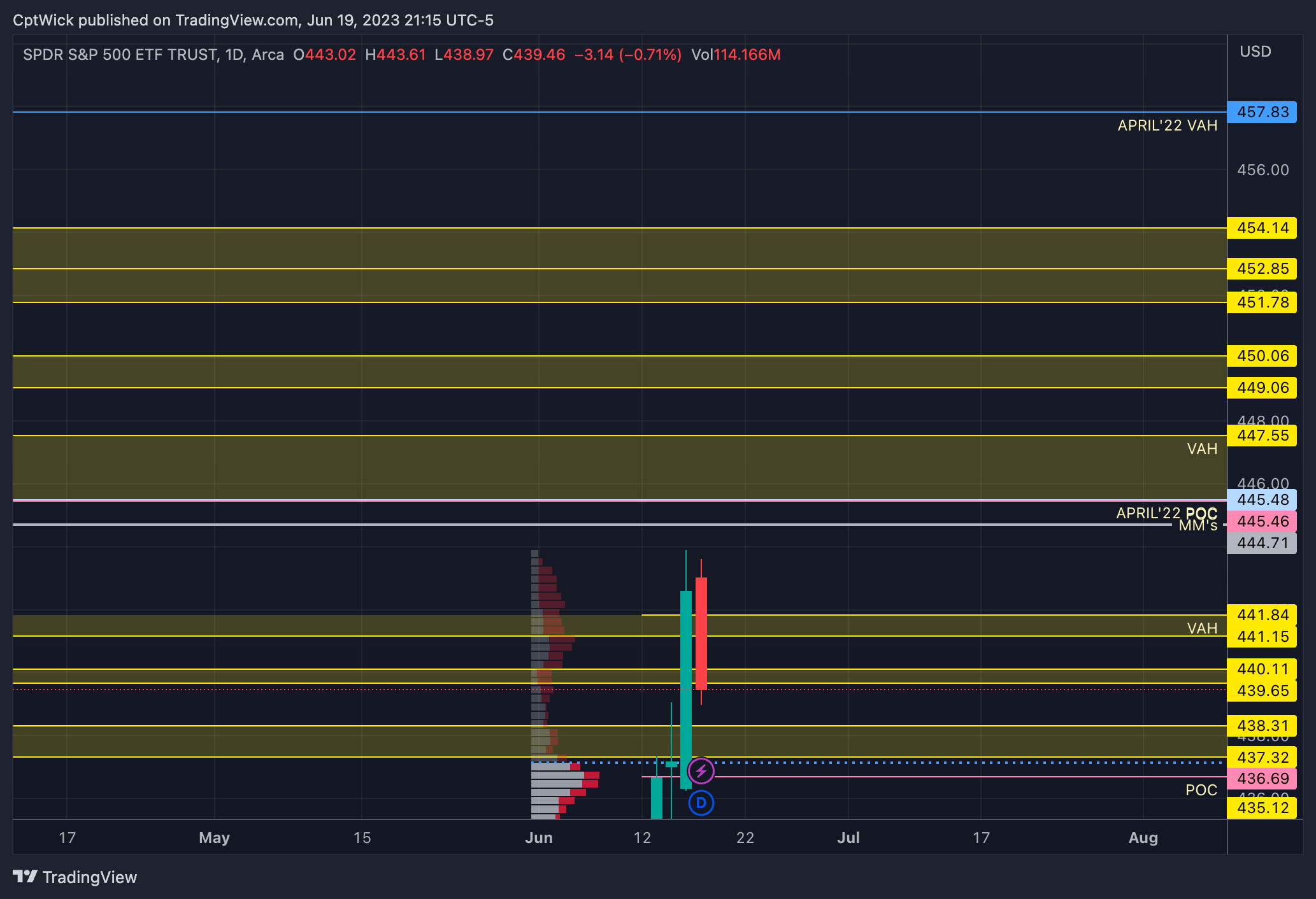The image size is (1316, 899).
Task: Click the USD currency label
Action: 1255,52
